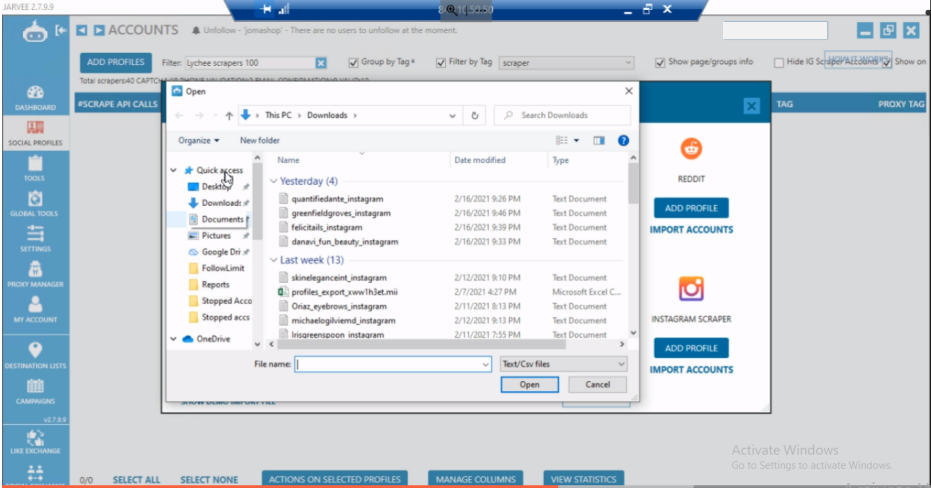
Task: Open the Text/Csv files type dropdown
Action: 563,364
